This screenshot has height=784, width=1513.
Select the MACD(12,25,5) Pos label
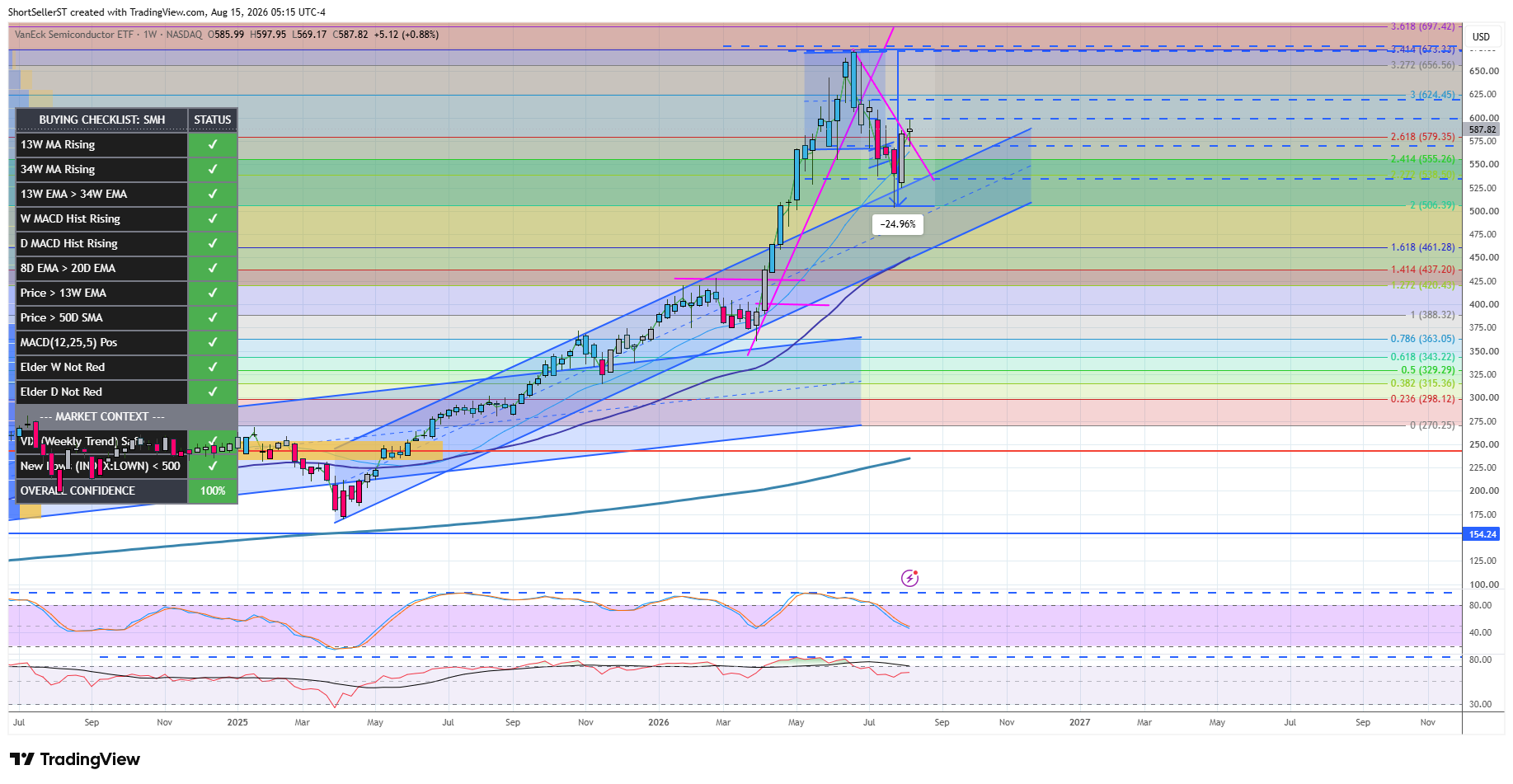(x=68, y=342)
